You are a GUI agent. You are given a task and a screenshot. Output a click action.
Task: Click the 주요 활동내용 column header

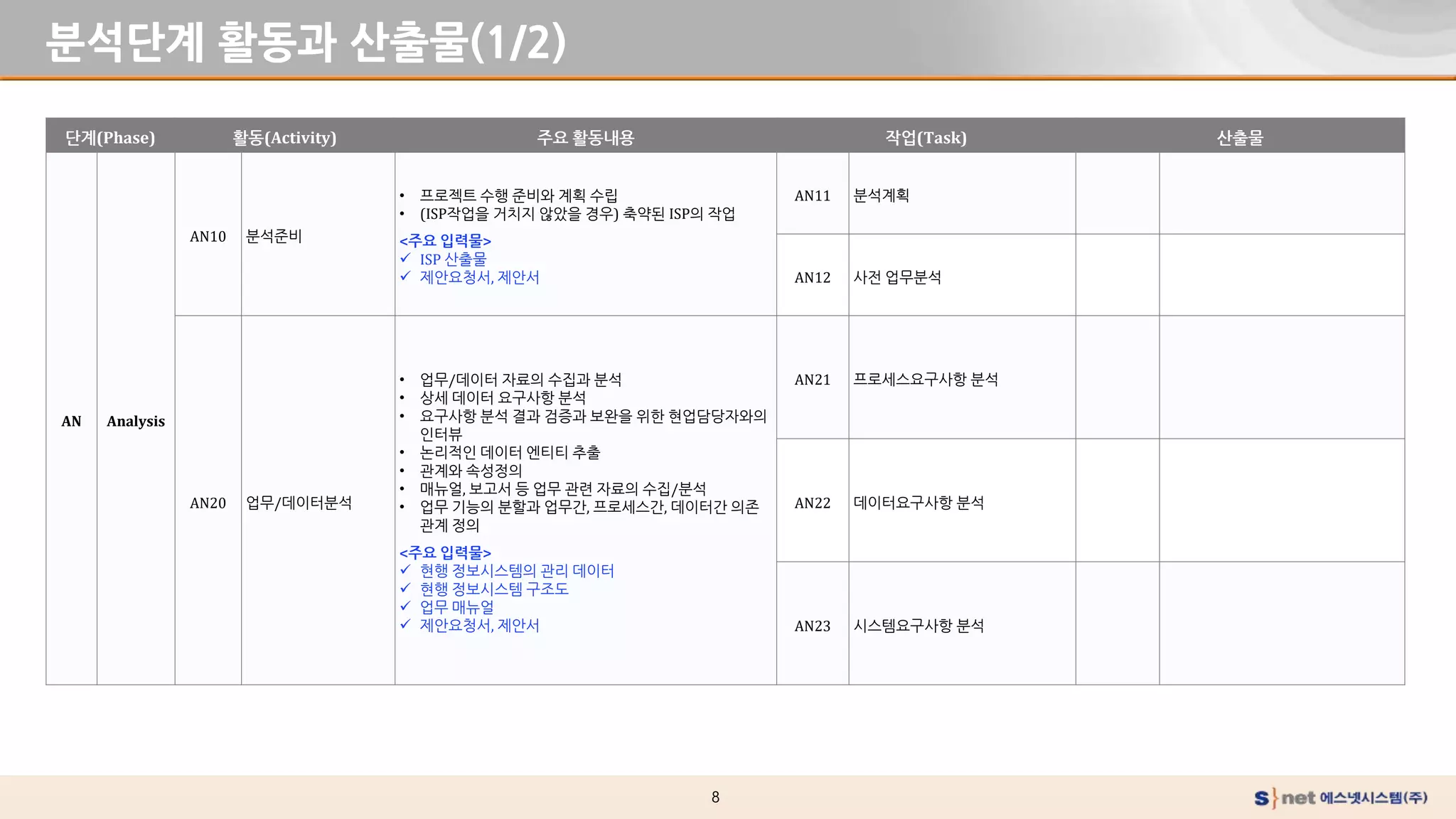click(x=586, y=137)
